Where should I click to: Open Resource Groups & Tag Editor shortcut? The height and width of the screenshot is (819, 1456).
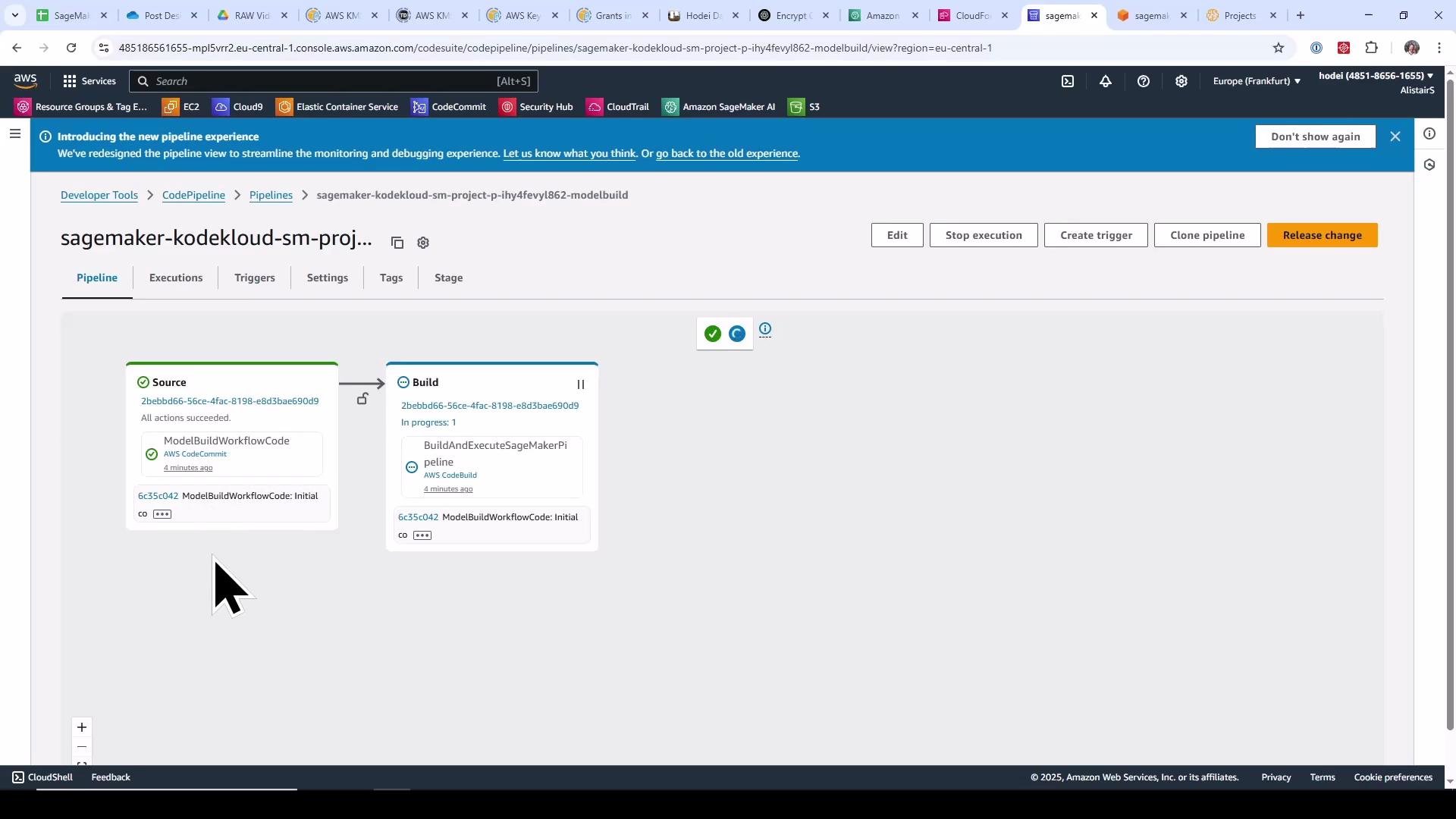pos(82,107)
